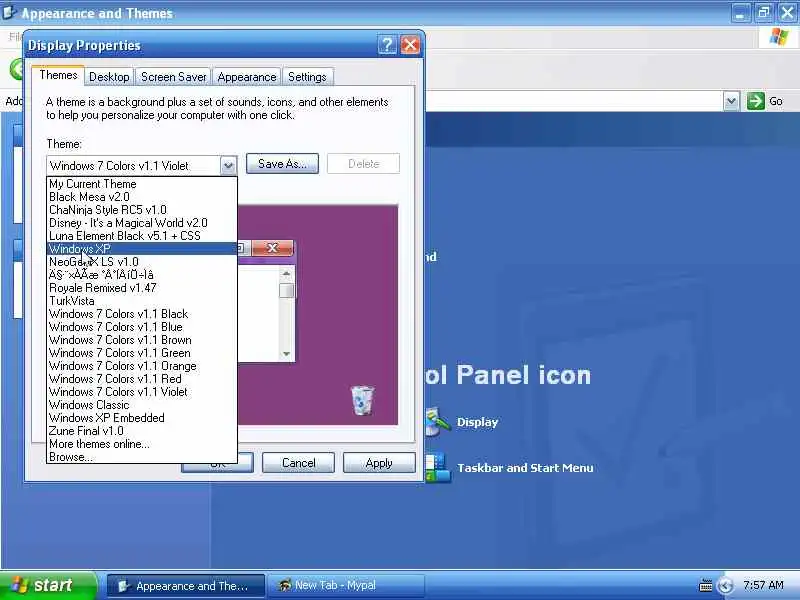The width and height of the screenshot is (800, 600).
Task: Select Windows XP Embedded theme
Action: point(142,418)
